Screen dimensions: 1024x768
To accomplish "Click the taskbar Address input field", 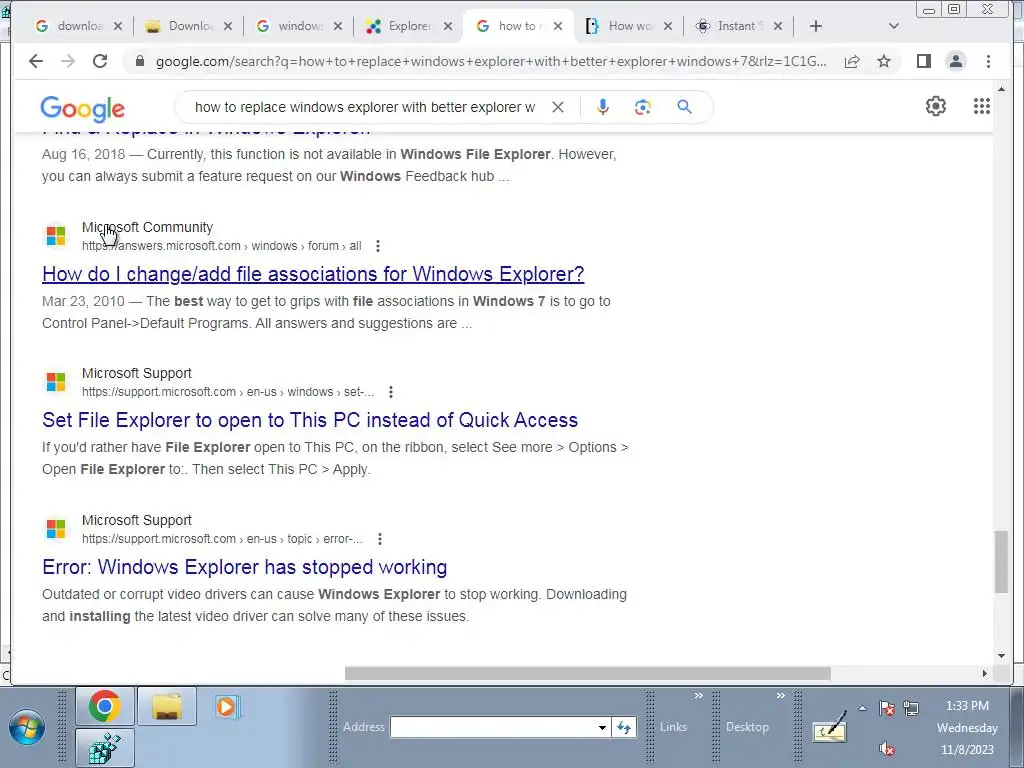I will coord(493,727).
